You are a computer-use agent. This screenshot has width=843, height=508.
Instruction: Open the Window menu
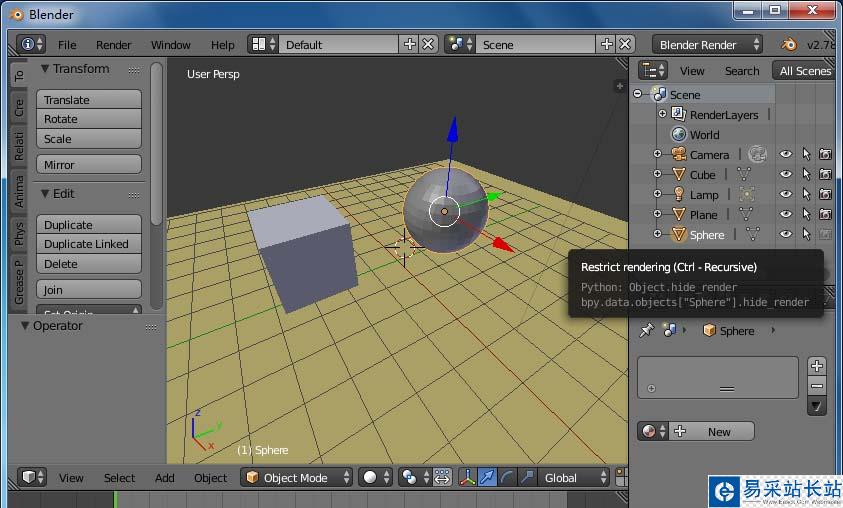pos(170,45)
